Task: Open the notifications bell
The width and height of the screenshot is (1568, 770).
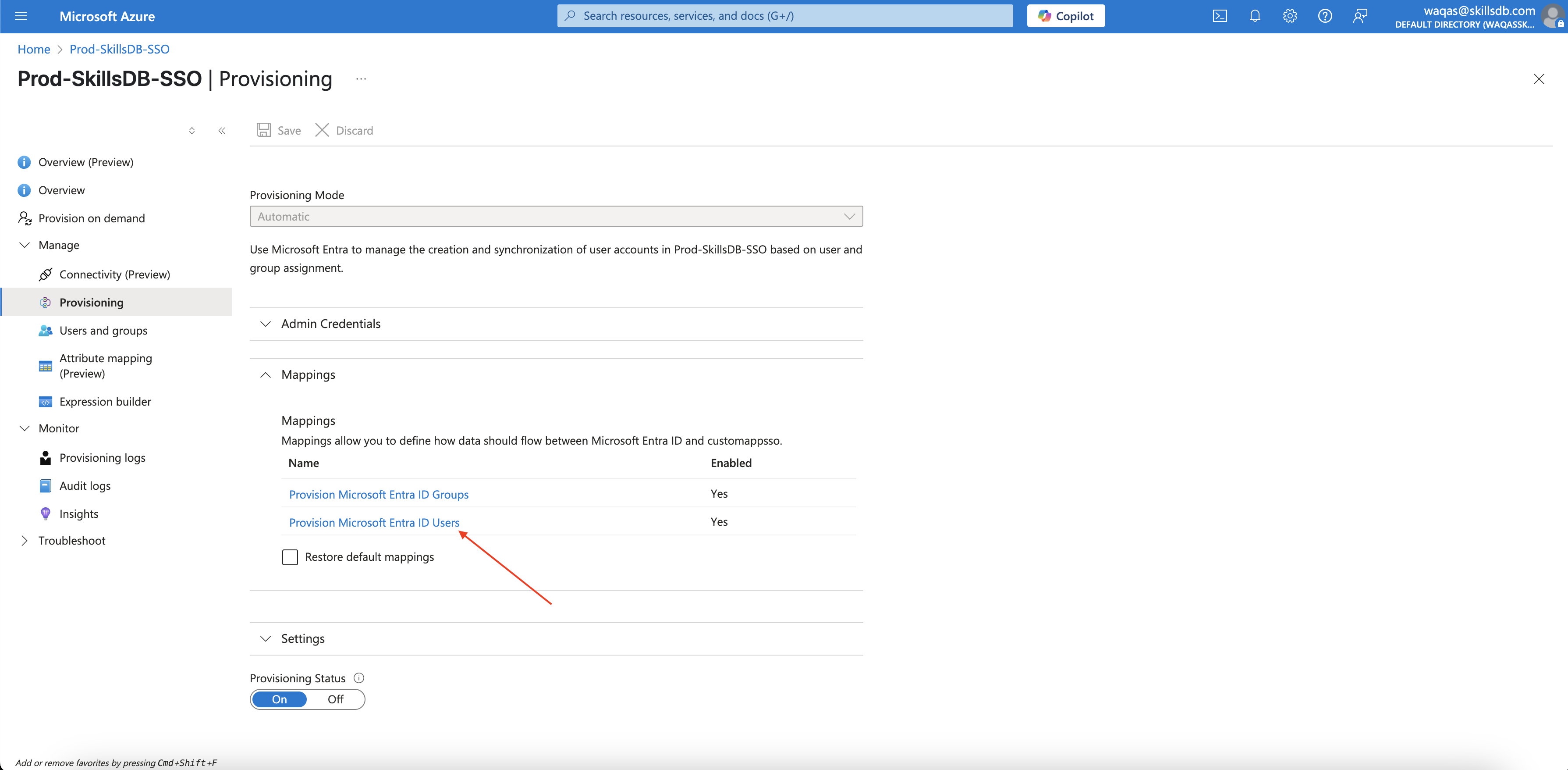Action: click(x=1255, y=16)
